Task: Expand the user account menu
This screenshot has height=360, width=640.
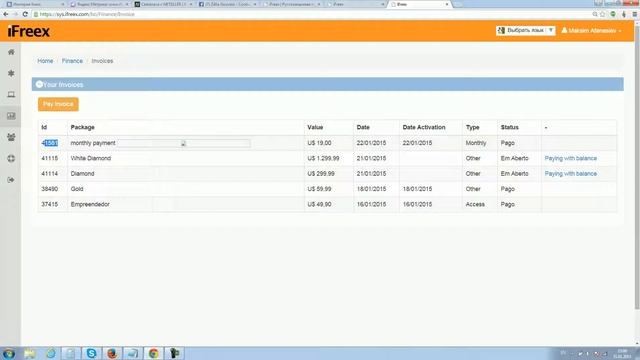Action: (591, 31)
